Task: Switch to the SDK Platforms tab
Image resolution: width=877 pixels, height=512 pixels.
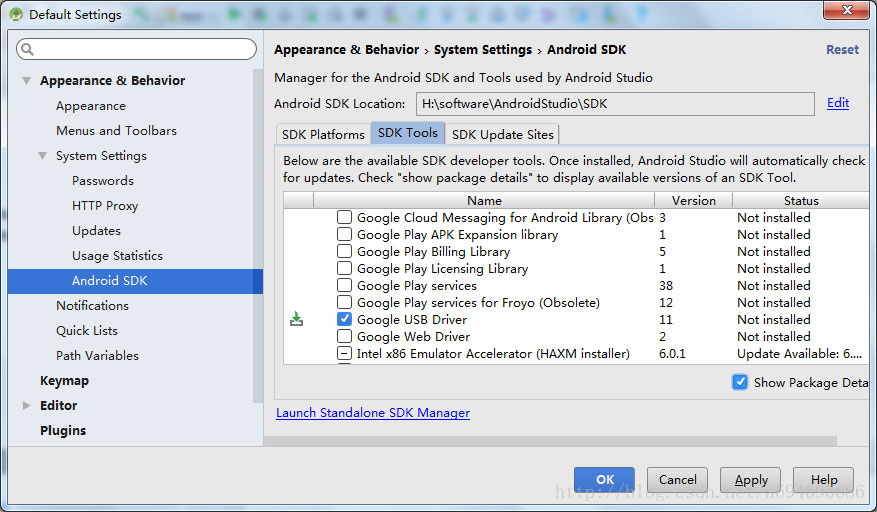Action: click(323, 134)
